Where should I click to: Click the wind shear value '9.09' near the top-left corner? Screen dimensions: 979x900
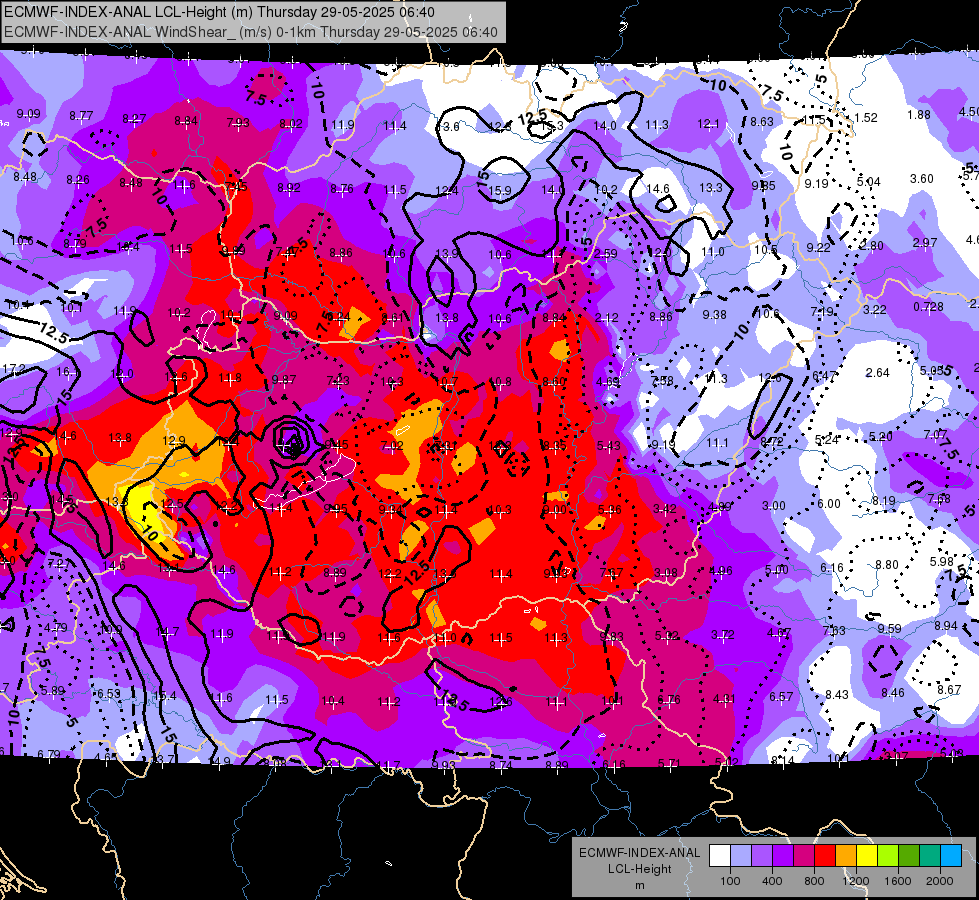[x=28, y=114]
